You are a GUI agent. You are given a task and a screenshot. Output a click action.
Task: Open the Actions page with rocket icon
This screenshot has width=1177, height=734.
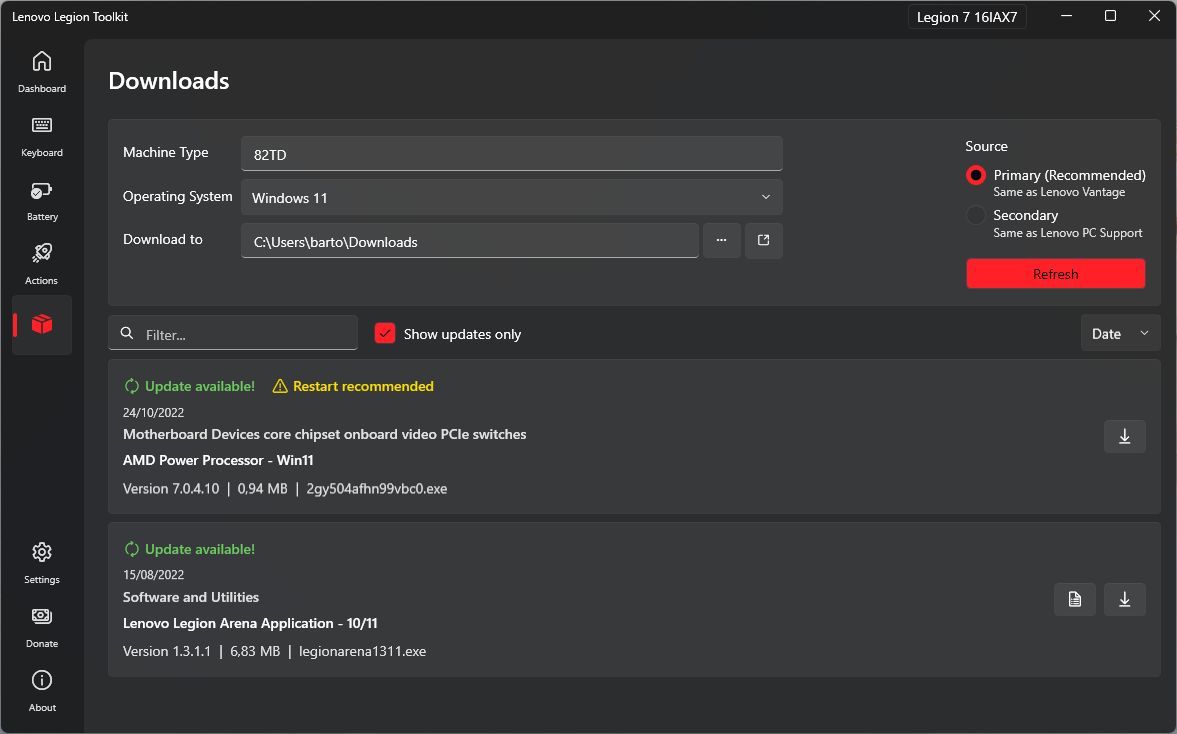pos(42,263)
